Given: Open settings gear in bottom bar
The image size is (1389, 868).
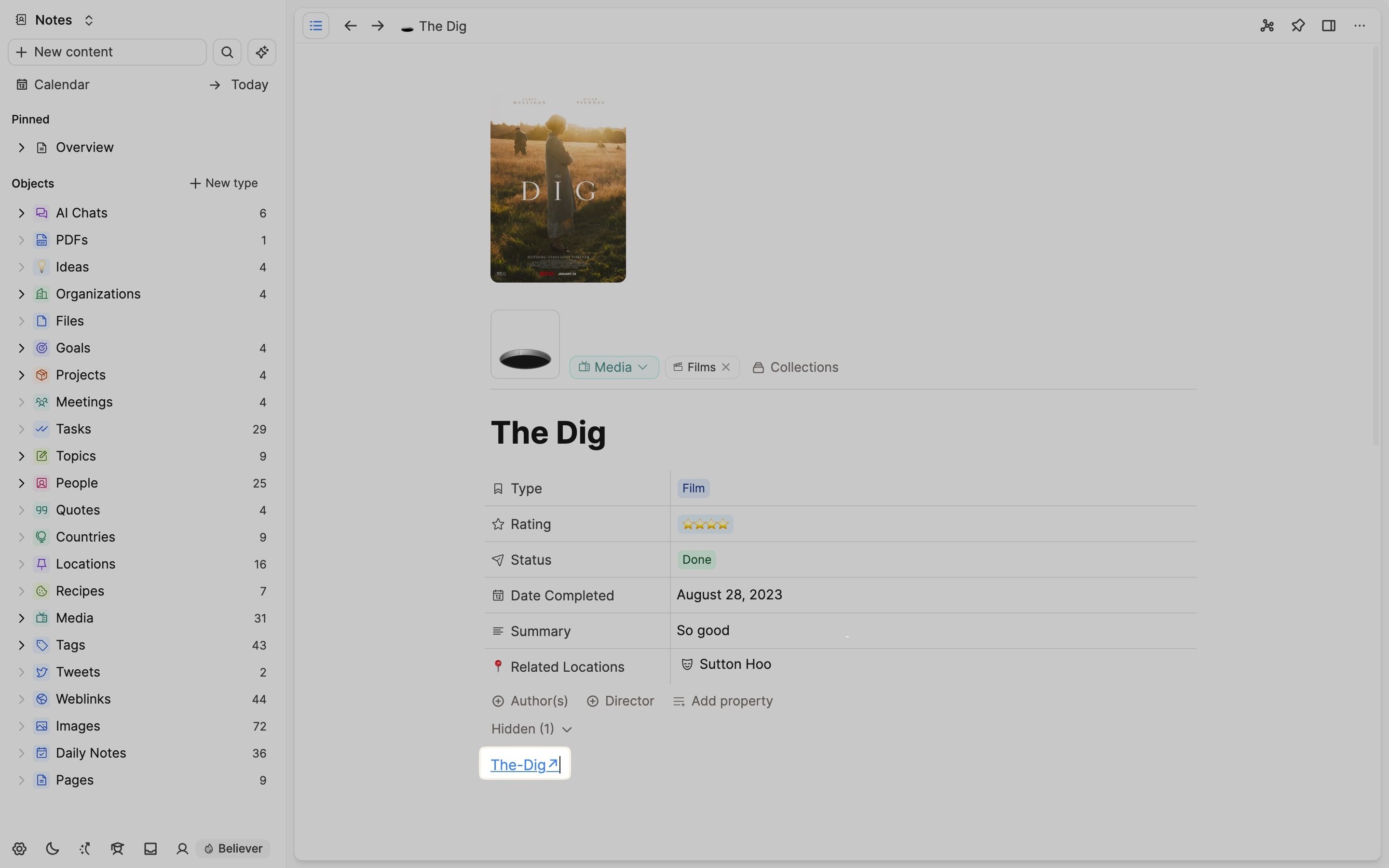Looking at the screenshot, I should click(x=19, y=849).
